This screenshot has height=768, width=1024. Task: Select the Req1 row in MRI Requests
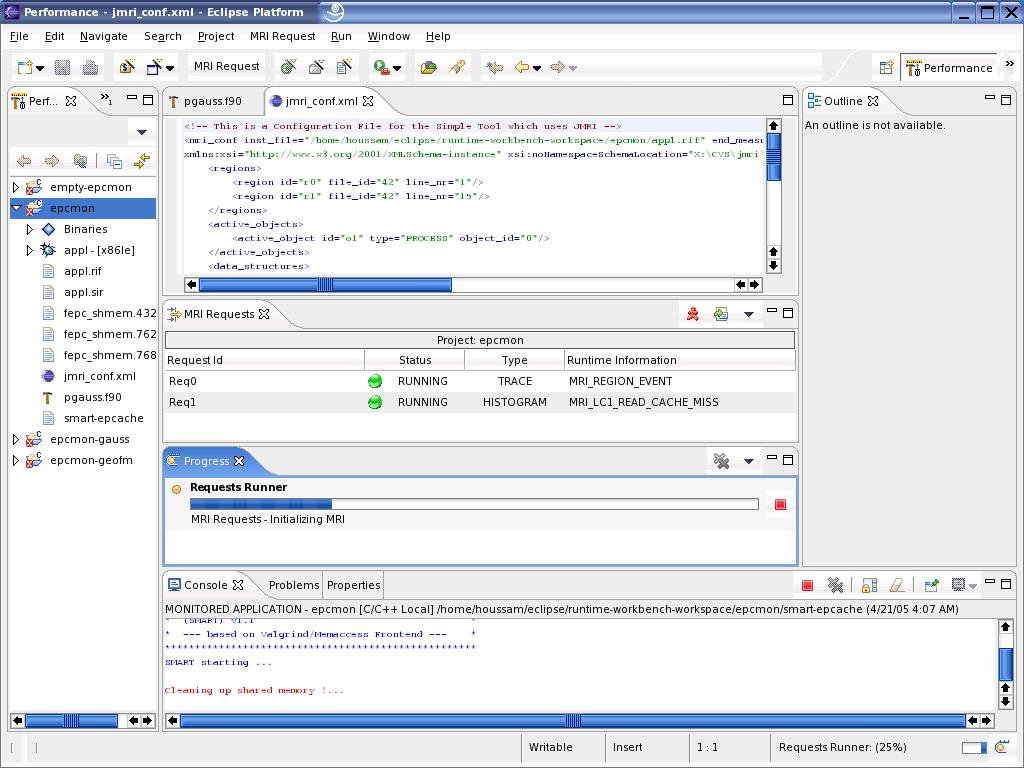coord(481,402)
